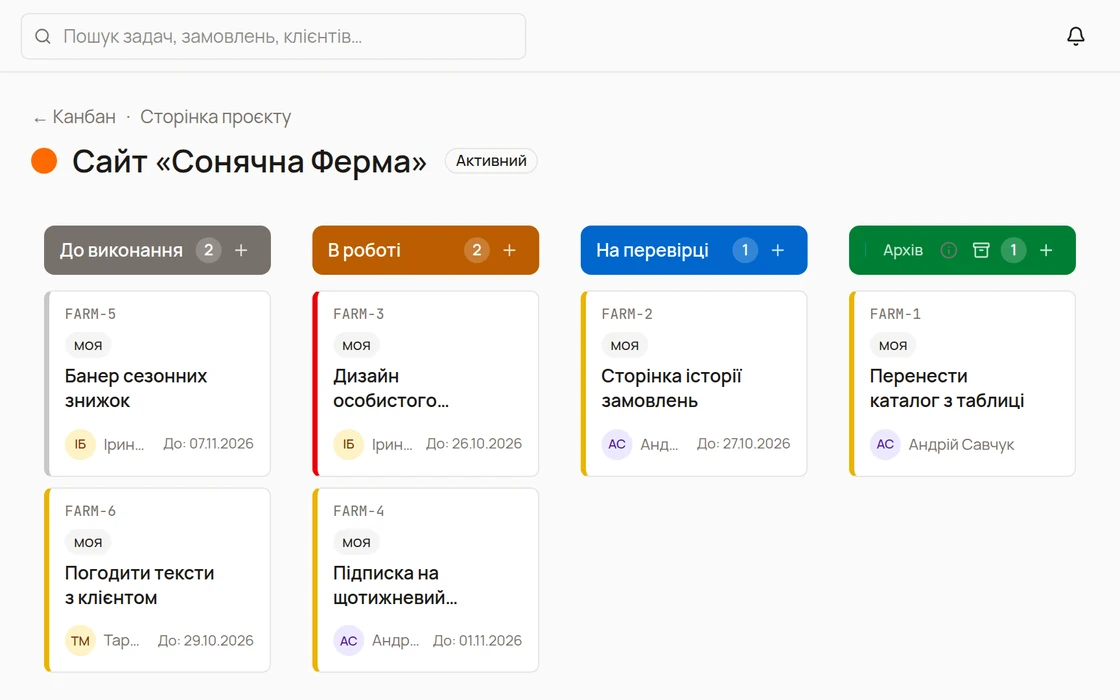Click the info icon in Архів header
The width and height of the screenshot is (1120, 700).
pyautogui.click(x=949, y=250)
